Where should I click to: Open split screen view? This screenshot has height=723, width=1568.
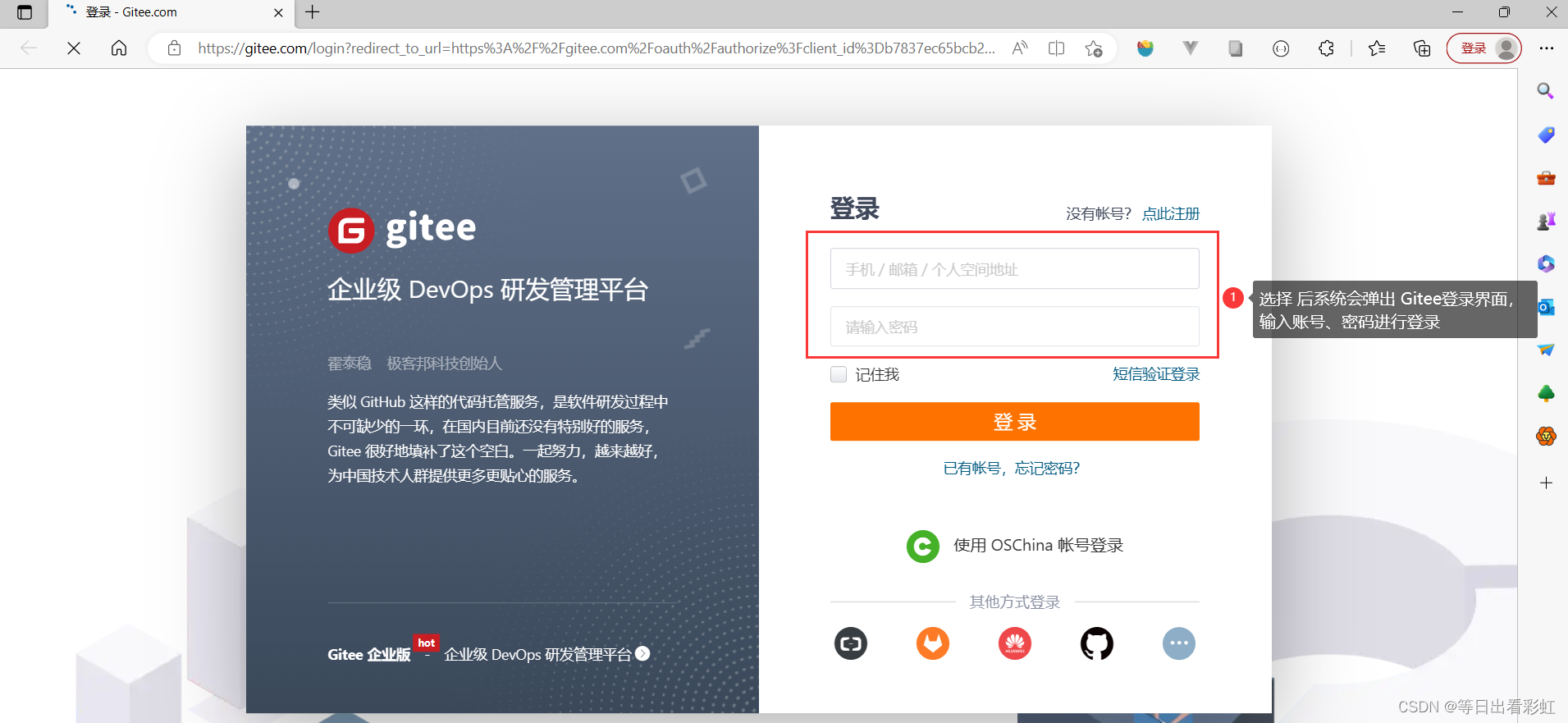(1057, 48)
